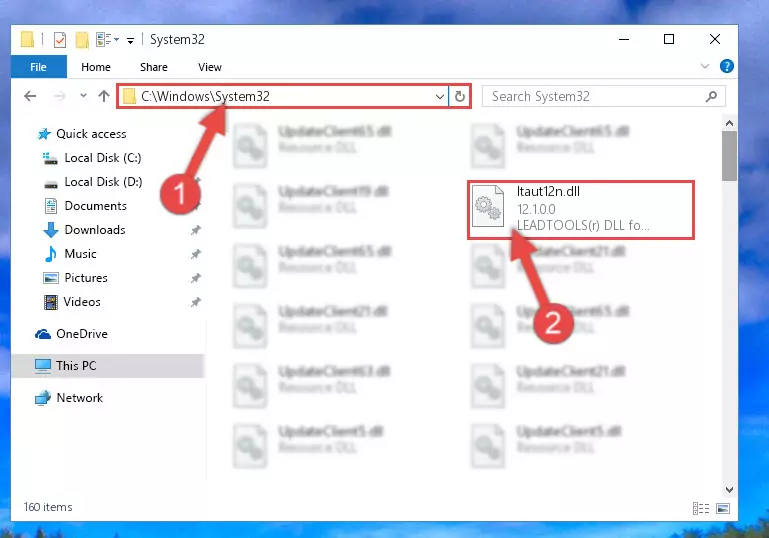
Task: Select the ltaut12n.dll file
Action: coord(581,209)
